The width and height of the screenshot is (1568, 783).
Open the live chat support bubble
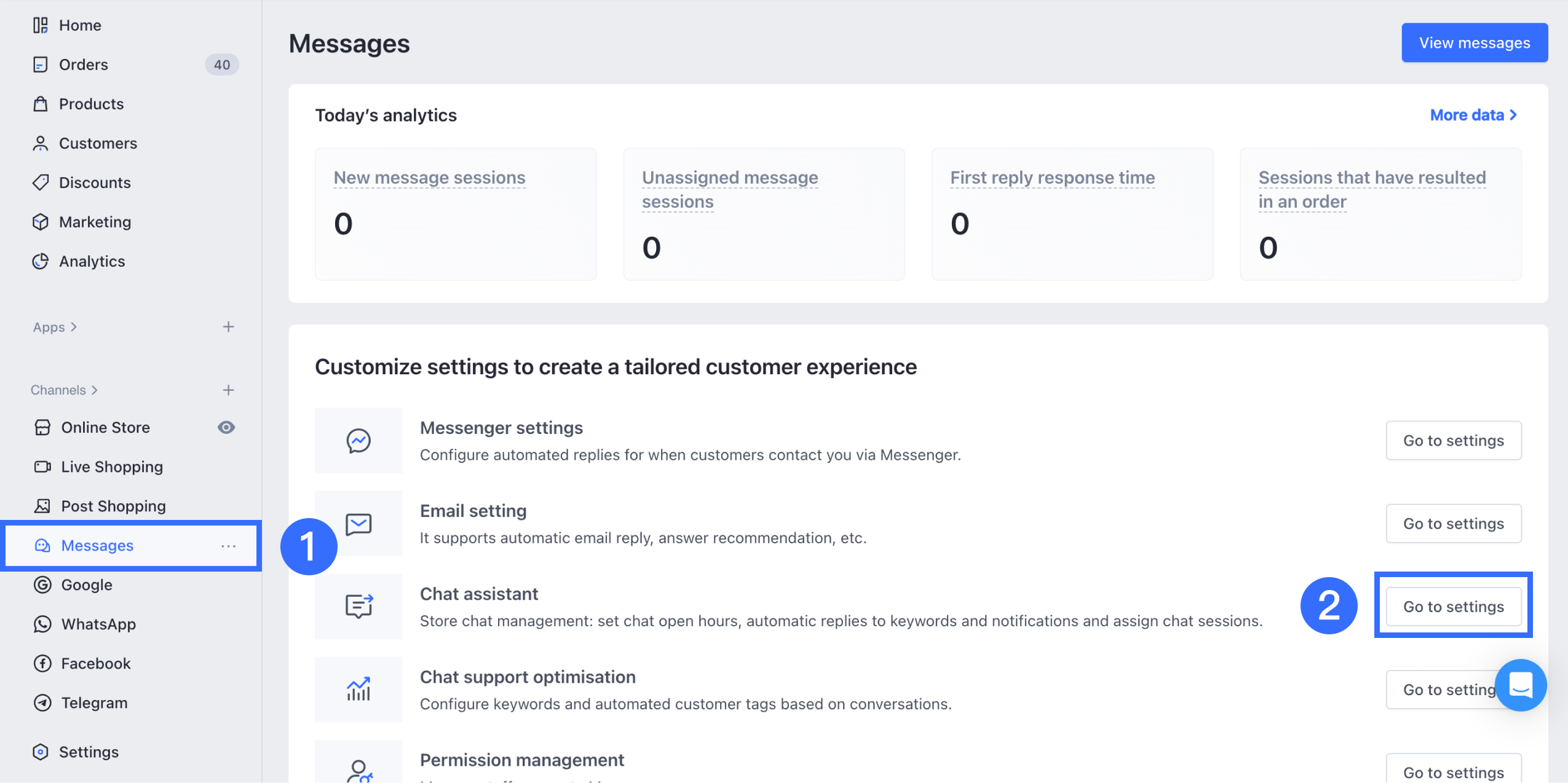(1520, 685)
